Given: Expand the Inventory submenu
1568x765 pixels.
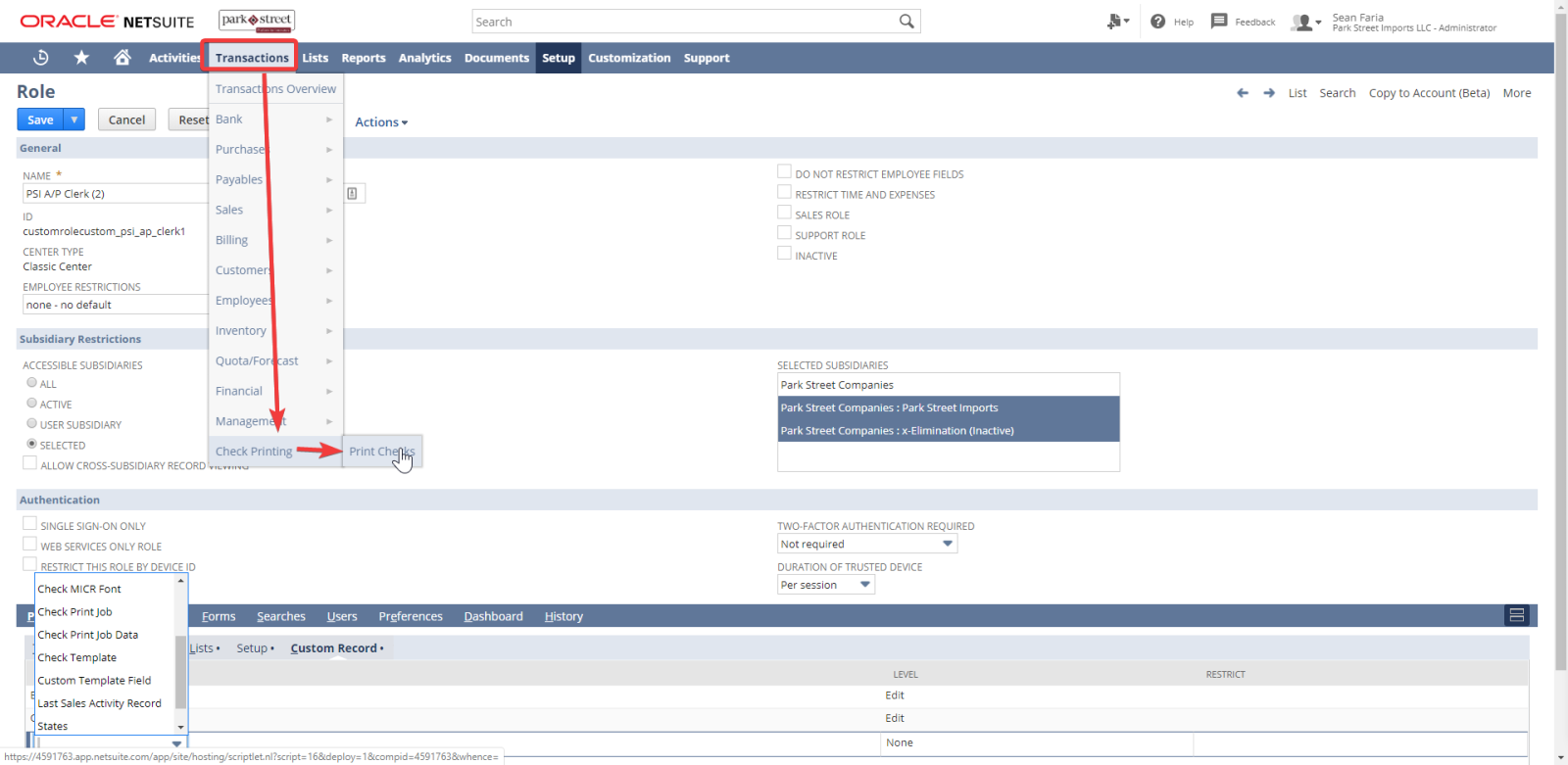Looking at the screenshot, I should point(275,331).
